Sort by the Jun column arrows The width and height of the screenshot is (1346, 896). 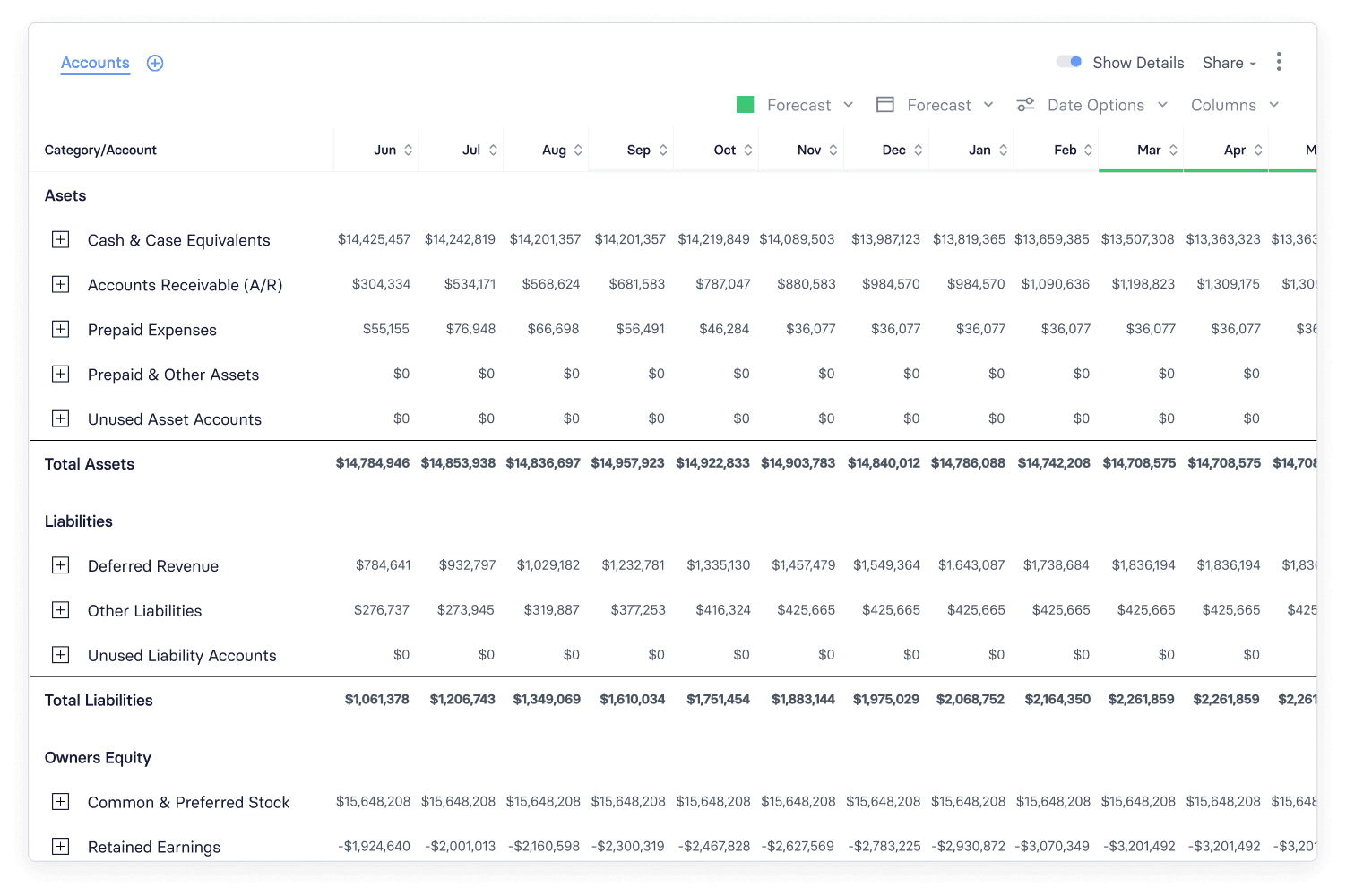(409, 151)
